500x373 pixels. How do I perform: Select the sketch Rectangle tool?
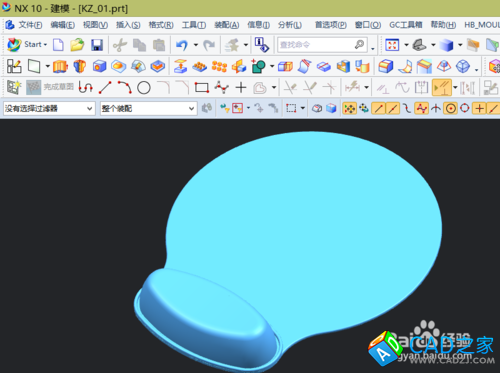(x=202, y=88)
